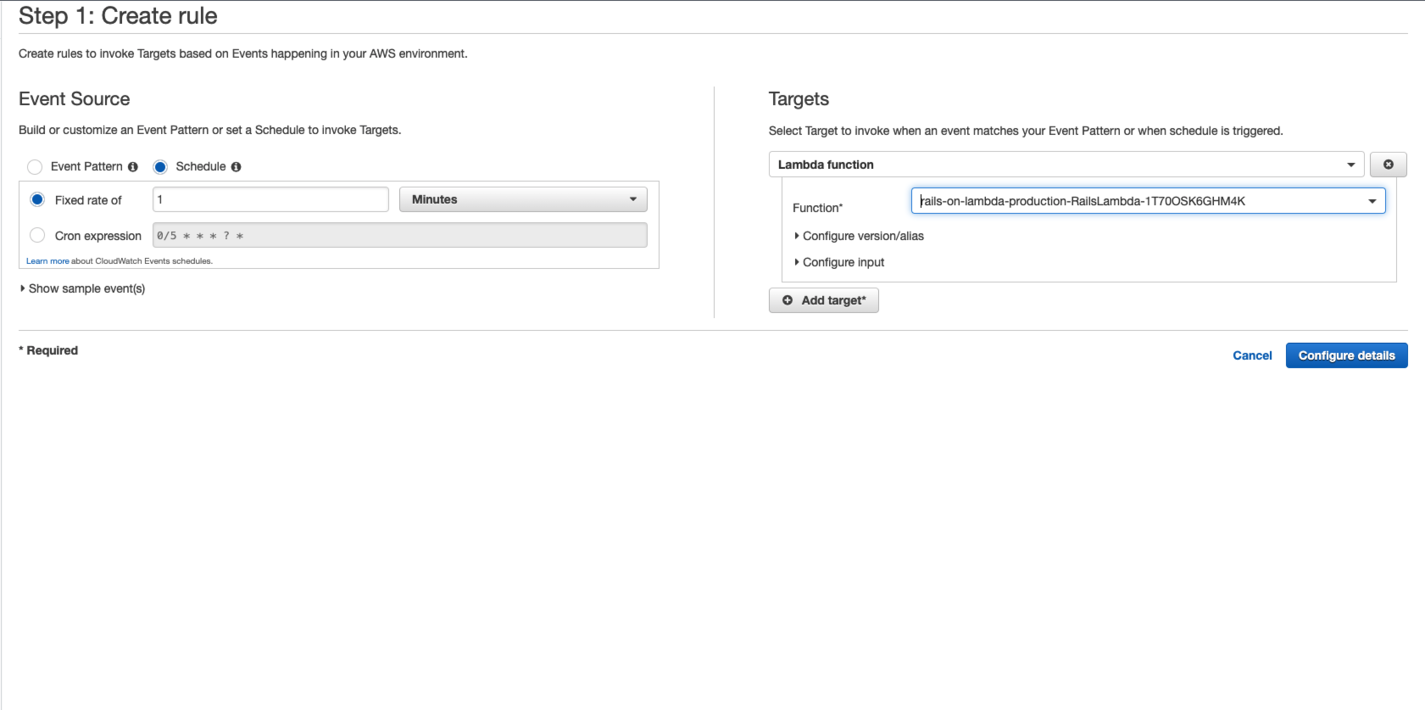
Task: Click the plus icon on Add target
Action: (x=789, y=300)
